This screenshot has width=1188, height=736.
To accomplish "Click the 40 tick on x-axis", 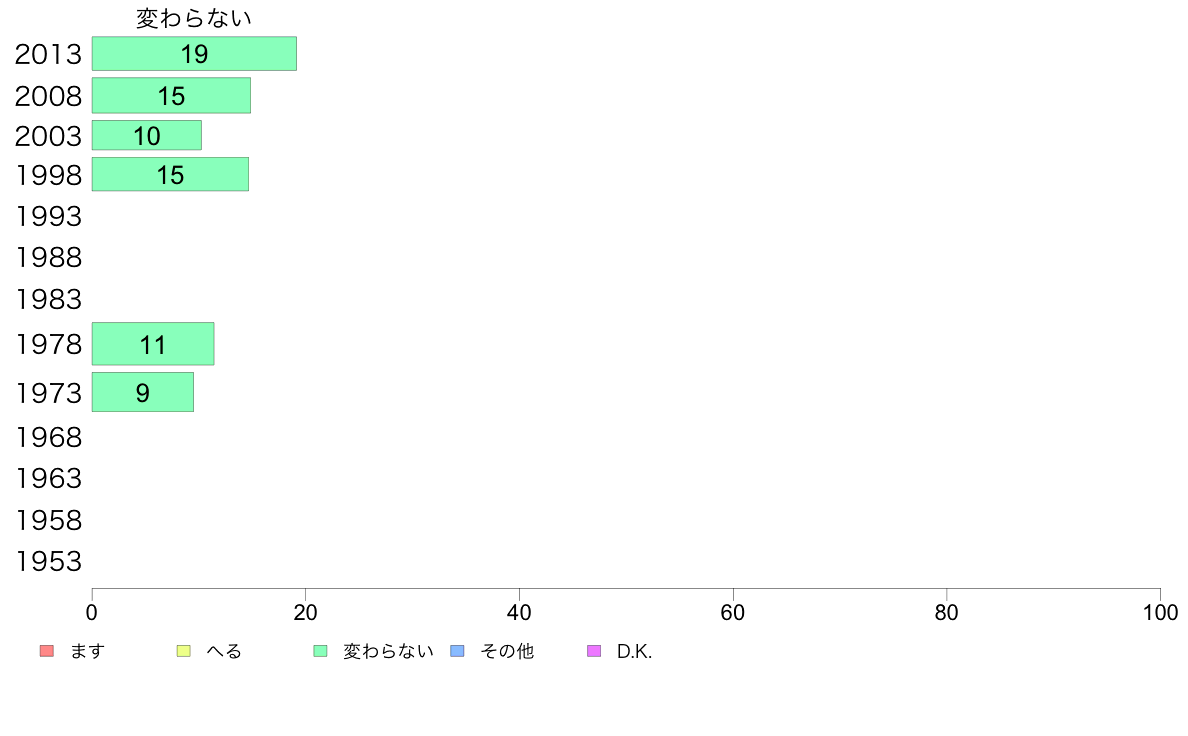I will [x=519, y=612].
